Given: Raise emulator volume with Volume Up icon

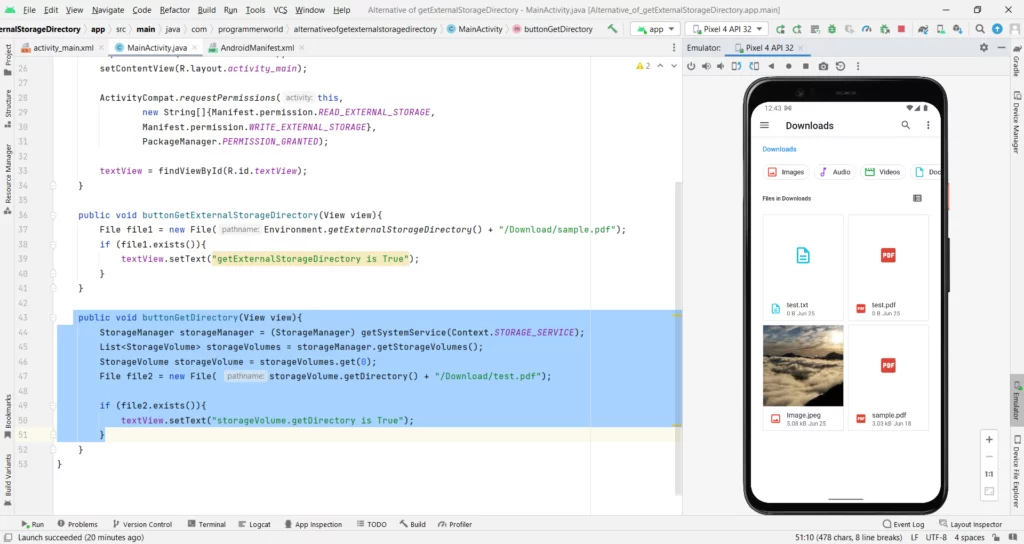Looking at the screenshot, I should tap(706, 66).
